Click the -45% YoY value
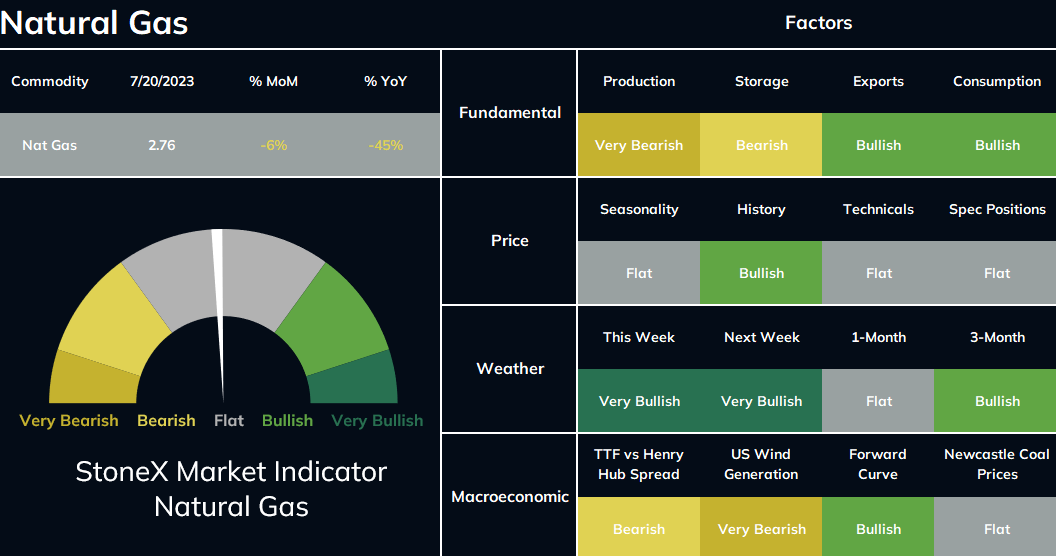 [x=385, y=145]
